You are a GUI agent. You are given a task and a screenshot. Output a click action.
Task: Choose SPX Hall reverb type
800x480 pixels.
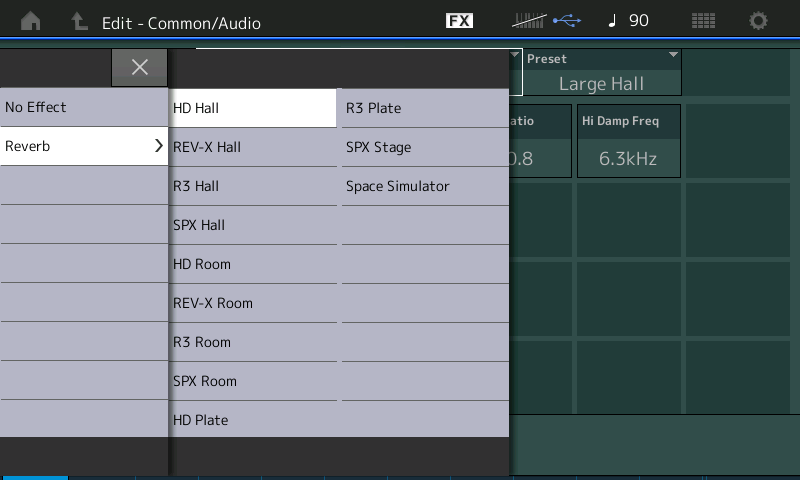[252, 225]
